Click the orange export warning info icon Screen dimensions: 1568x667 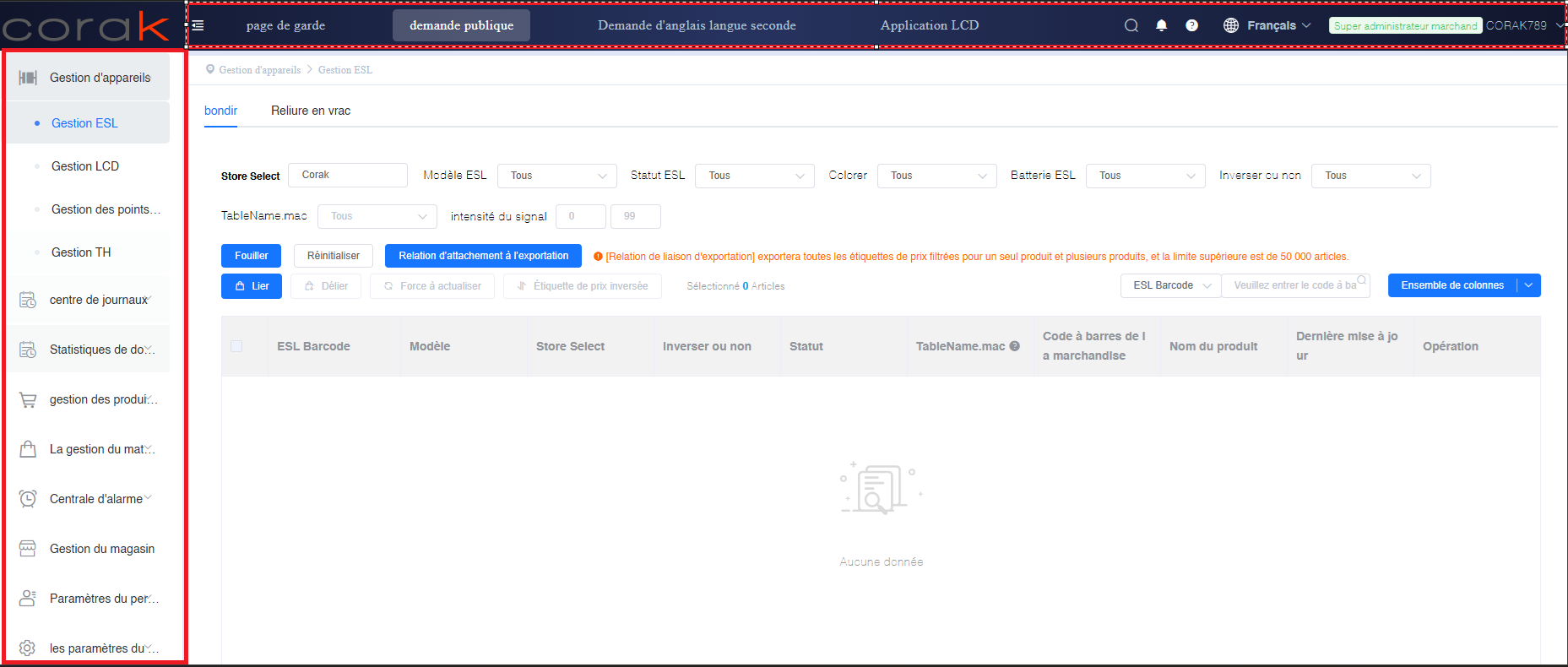[598, 257]
